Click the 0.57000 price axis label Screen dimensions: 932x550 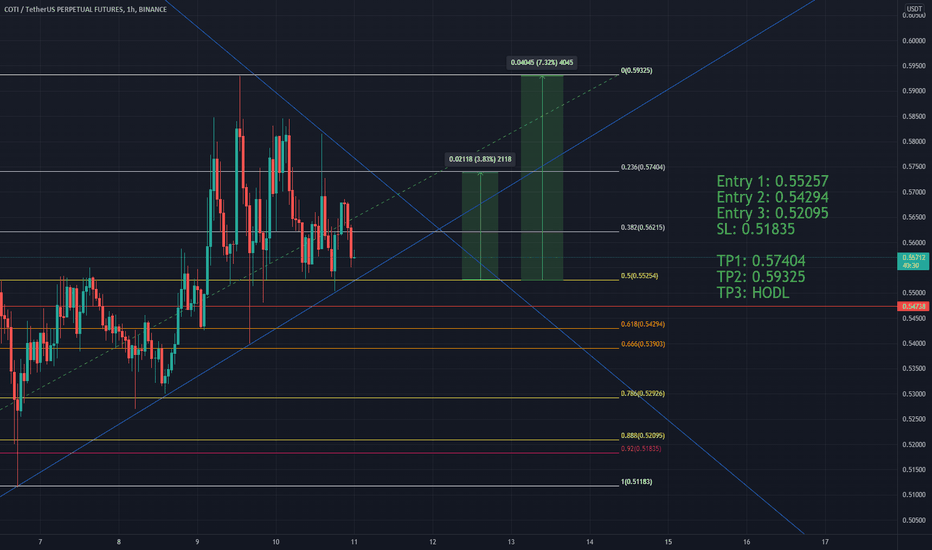tap(914, 192)
